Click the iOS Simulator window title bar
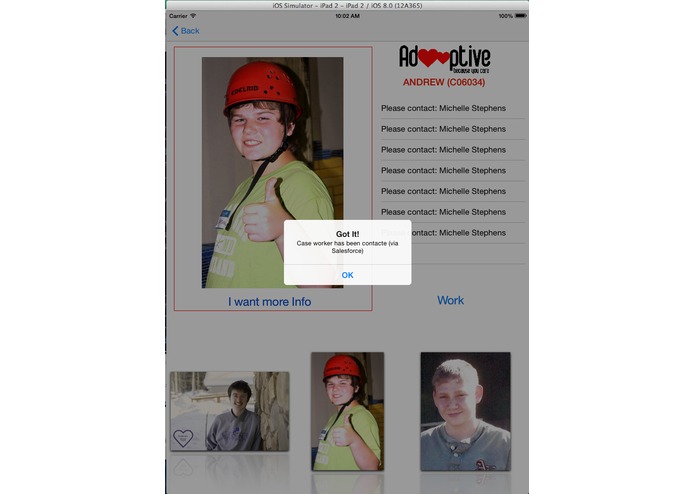695x494 pixels. coord(347,5)
